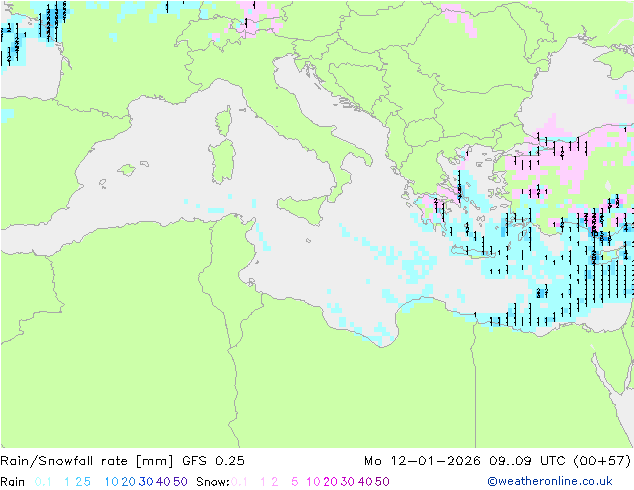Pick the Snow legend value 10

point(313,482)
